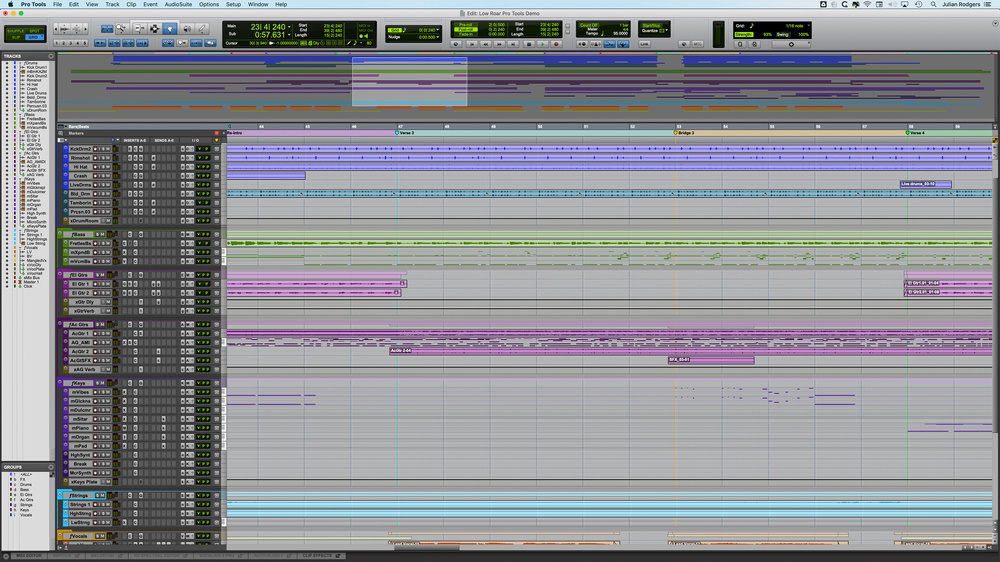Click the Link button near transport
The height and width of the screenshot is (562, 1000).
(x=645, y=44)
